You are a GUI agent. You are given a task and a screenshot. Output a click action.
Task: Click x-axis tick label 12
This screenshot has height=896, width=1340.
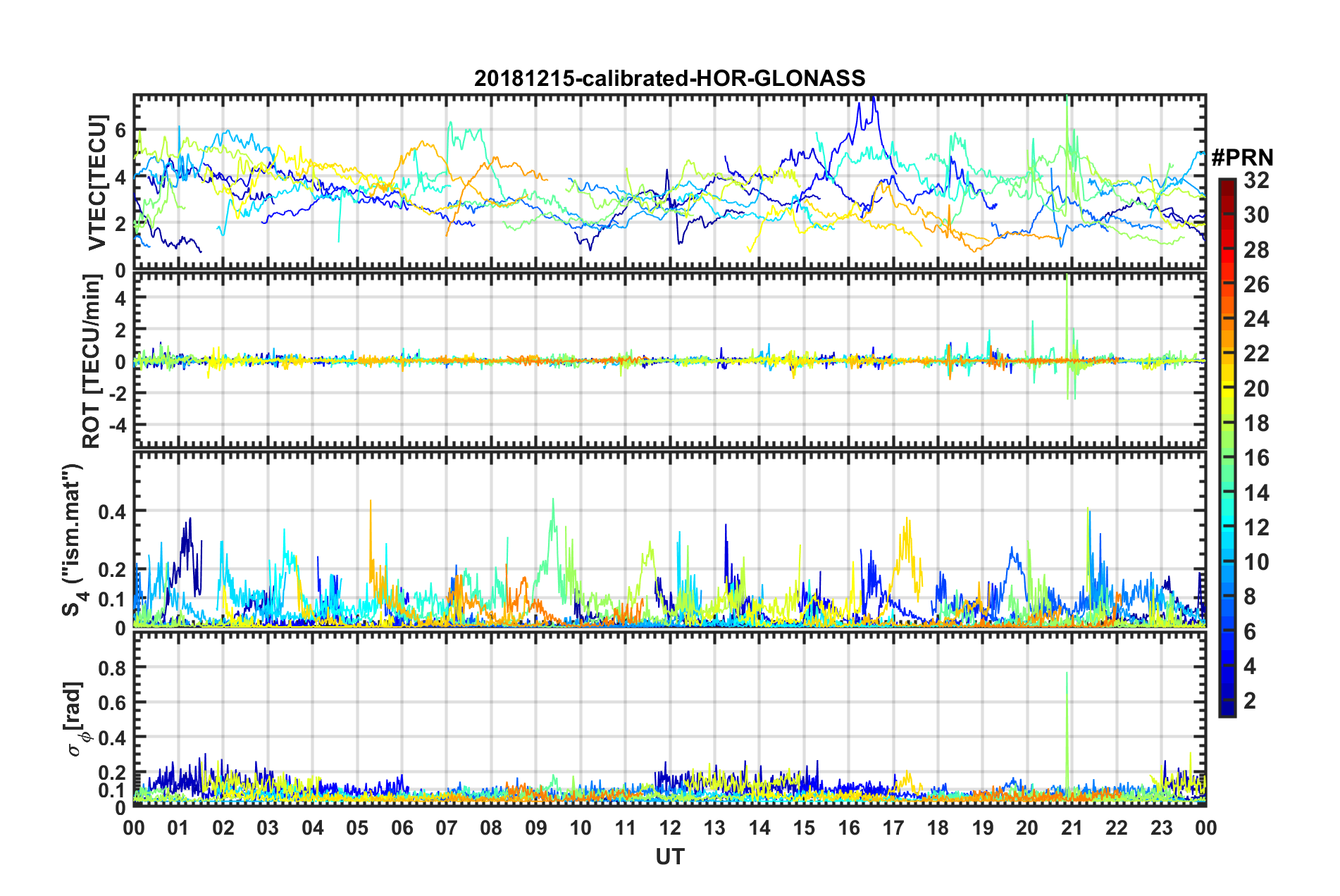click(x=670, y=828)
